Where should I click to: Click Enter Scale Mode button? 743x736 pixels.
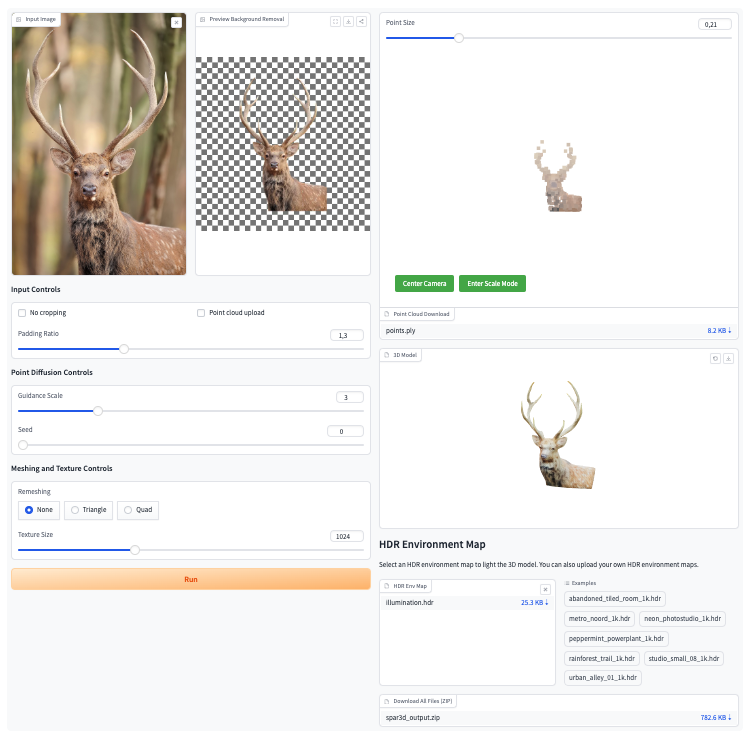tap(493, 283)
